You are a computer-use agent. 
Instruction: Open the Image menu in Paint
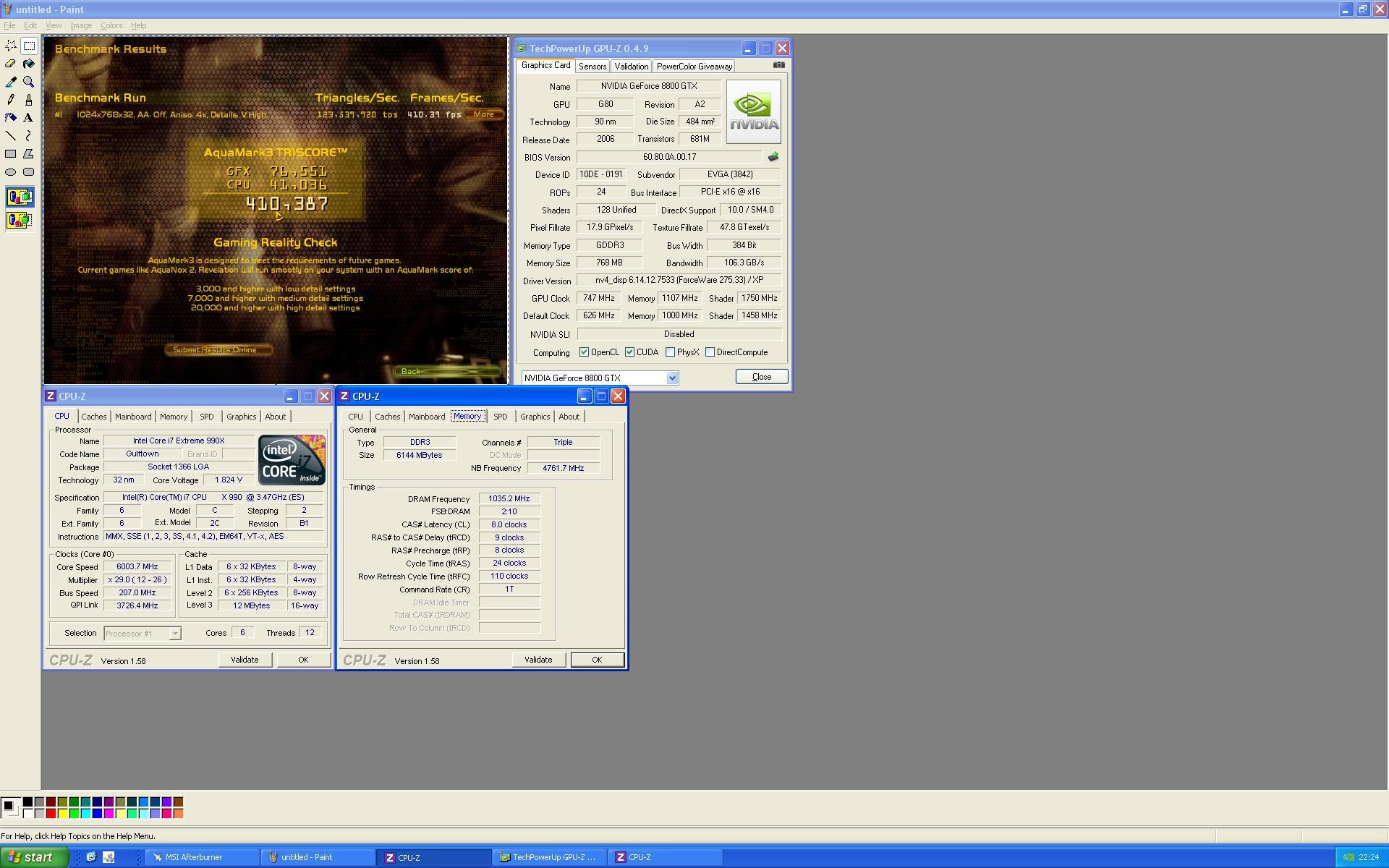tap(81, 25)
